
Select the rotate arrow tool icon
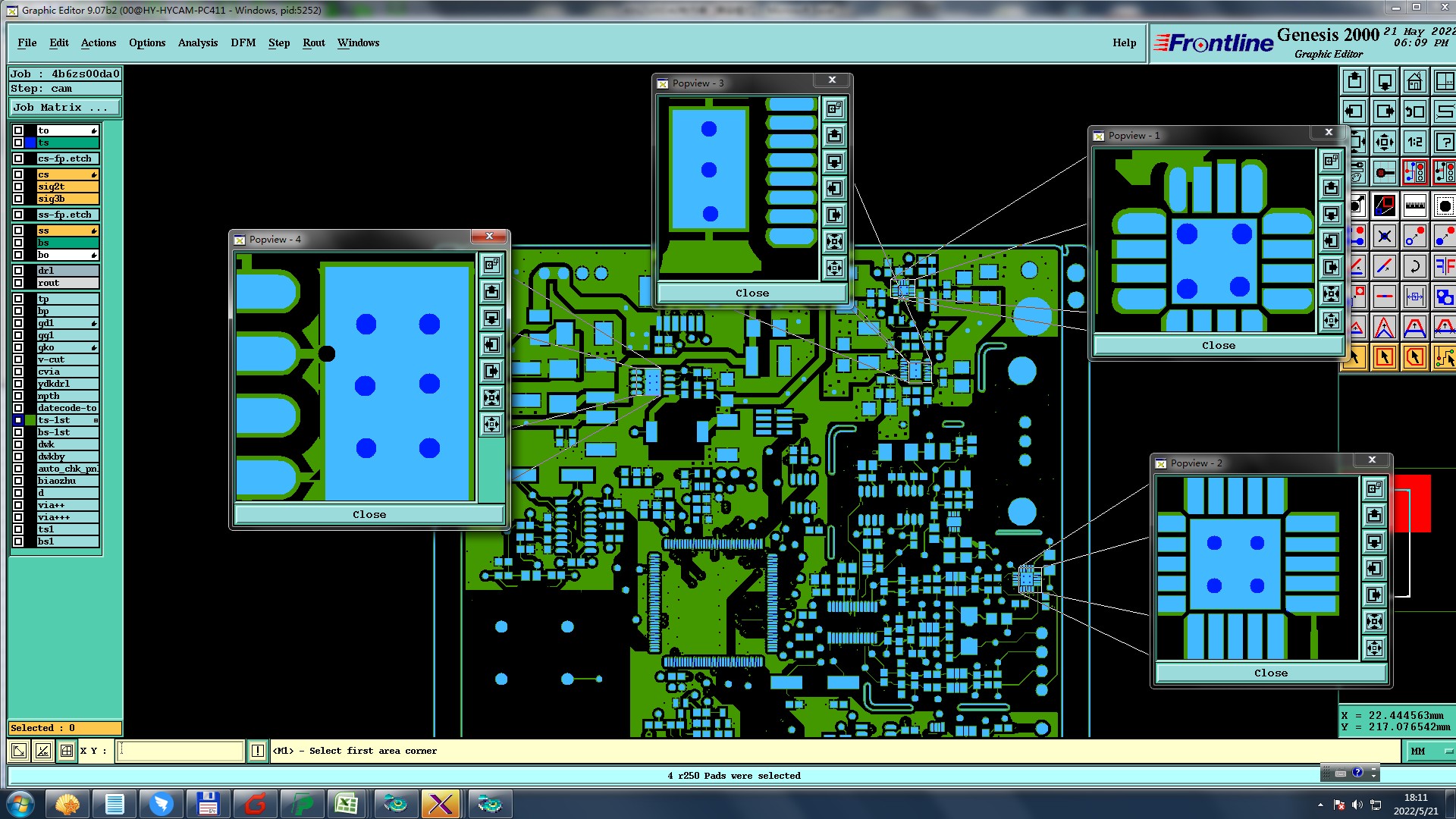[1414, 266]
